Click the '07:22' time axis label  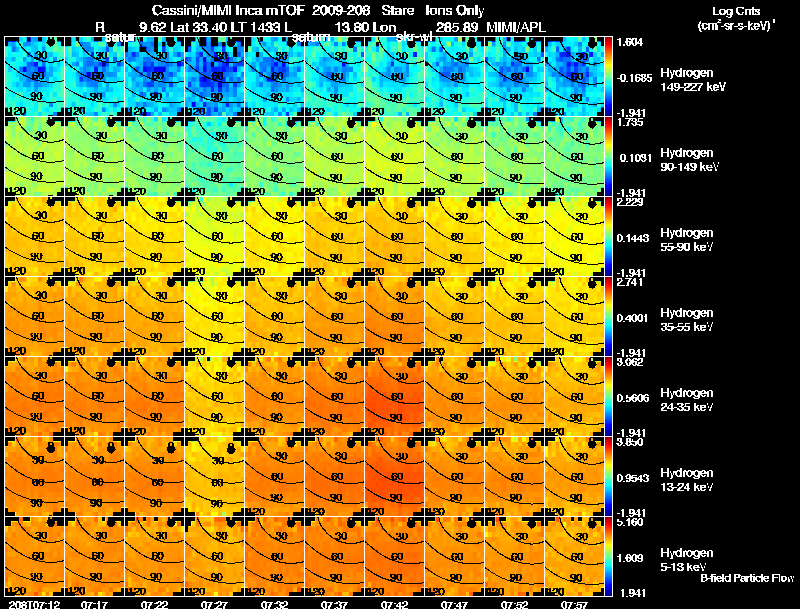coord(154,604)
